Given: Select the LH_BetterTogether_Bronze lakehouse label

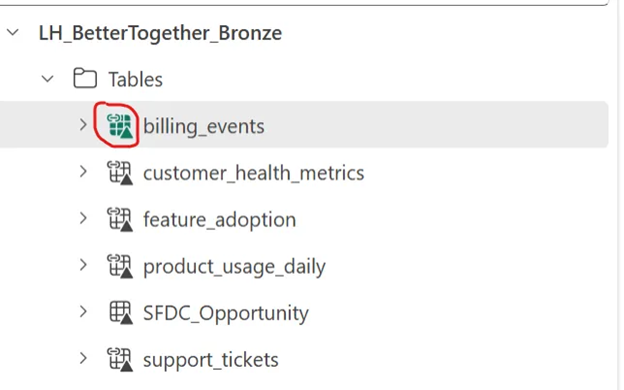Looking at the screenshot, I should click(160, 33).
